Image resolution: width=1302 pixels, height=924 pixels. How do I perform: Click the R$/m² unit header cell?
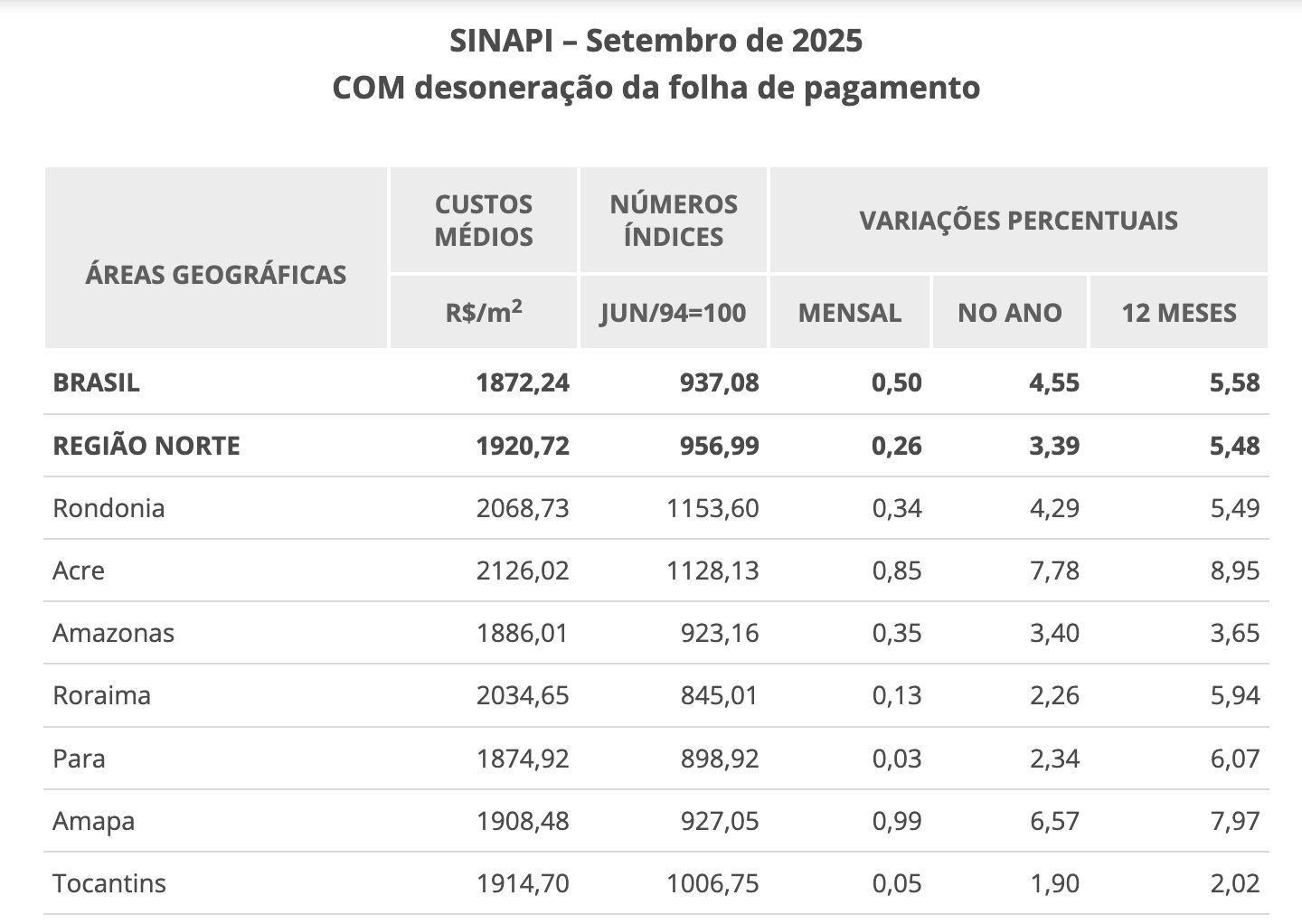coord(484,313)
